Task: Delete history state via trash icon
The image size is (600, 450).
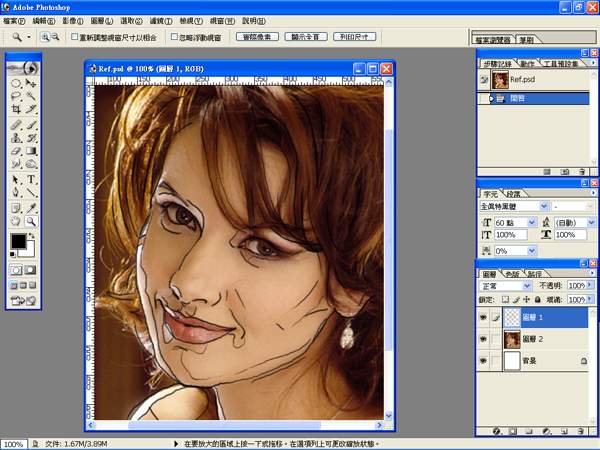Action: (582, 172)
